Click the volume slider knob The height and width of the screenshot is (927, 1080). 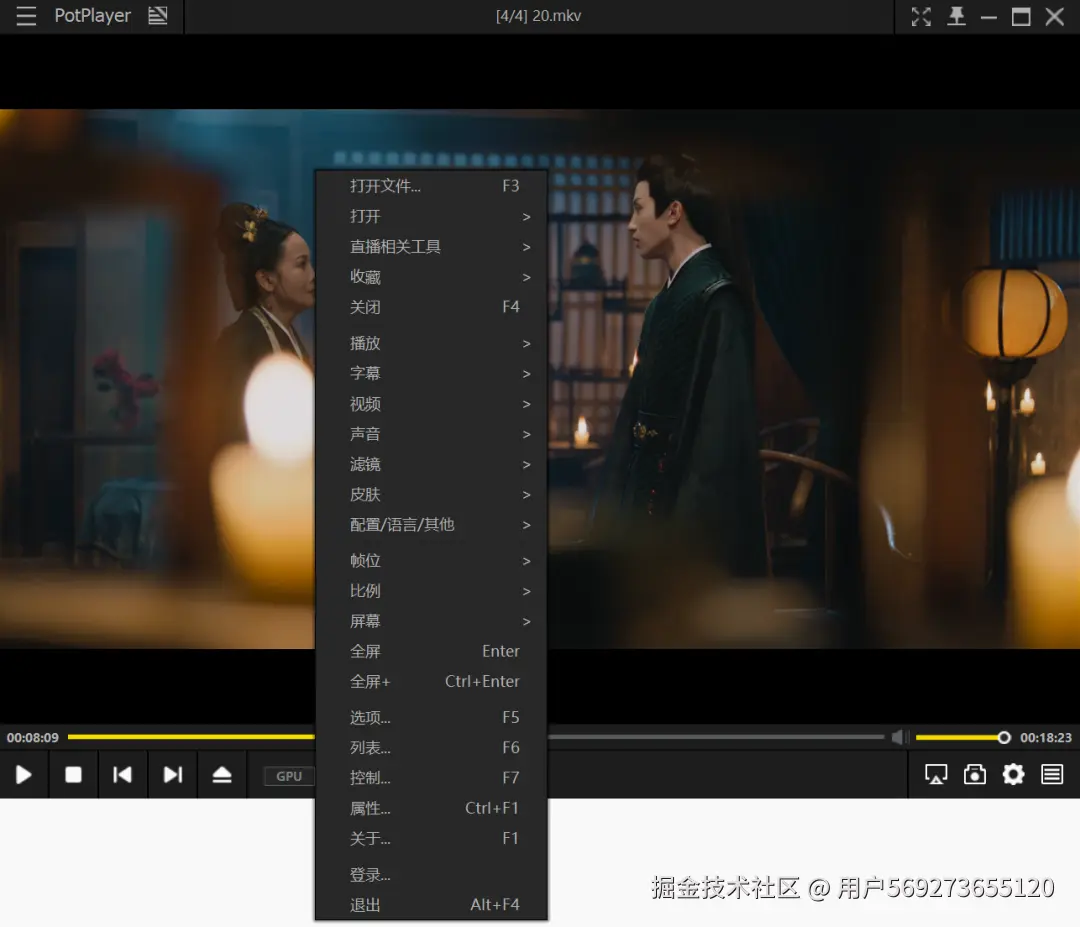[x=1004, y=738]
